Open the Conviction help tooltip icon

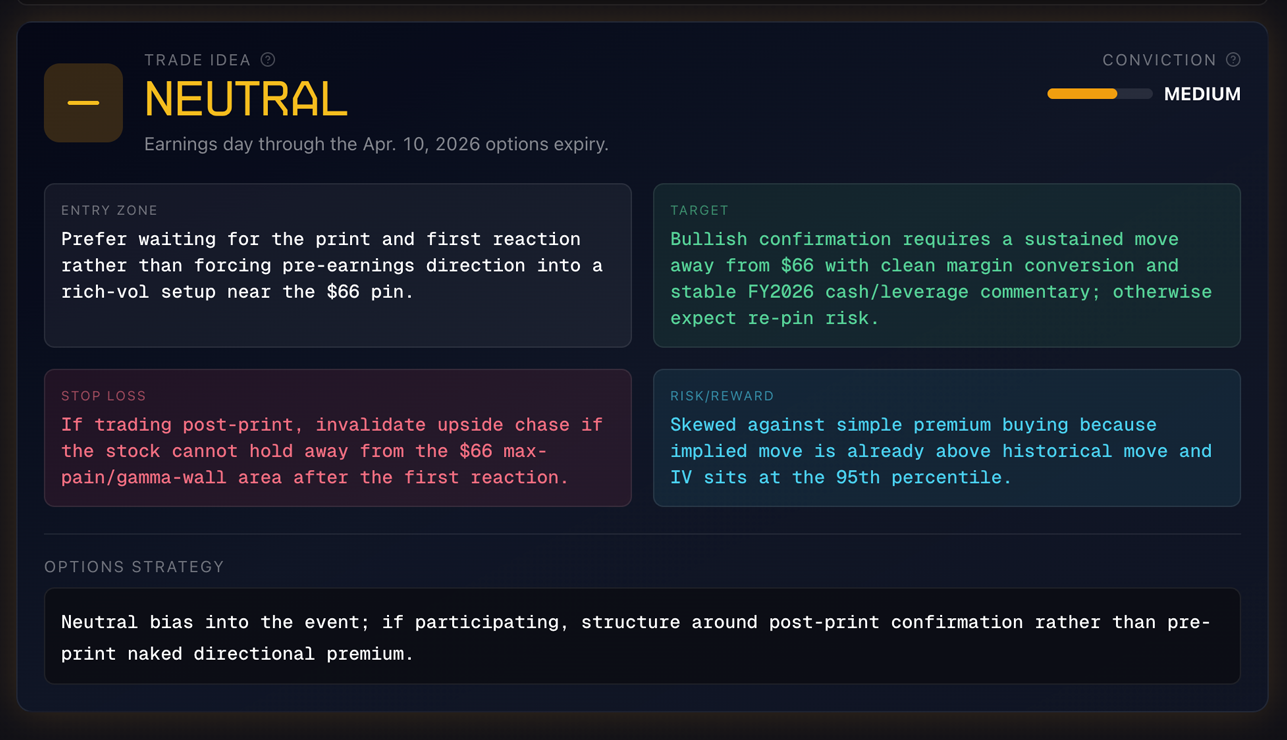1233,60
